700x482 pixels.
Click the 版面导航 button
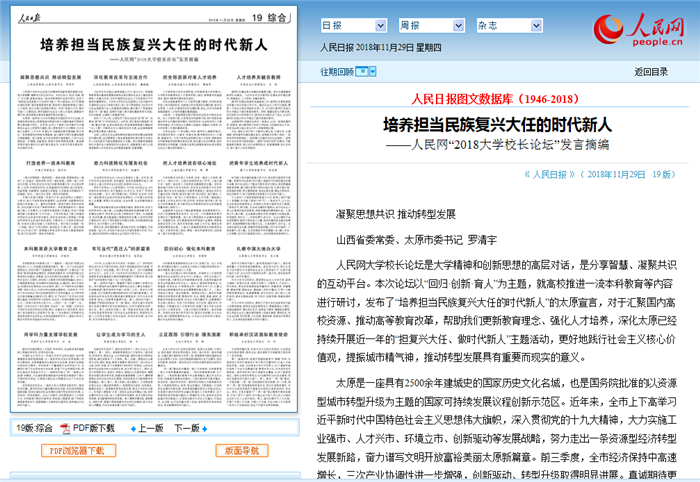point(241,451)
